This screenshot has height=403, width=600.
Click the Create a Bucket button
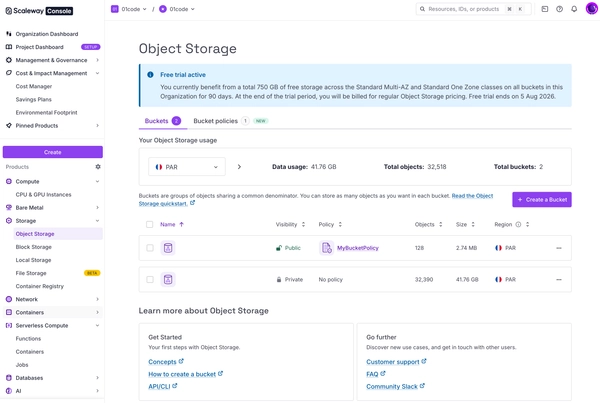click(542, 199)
